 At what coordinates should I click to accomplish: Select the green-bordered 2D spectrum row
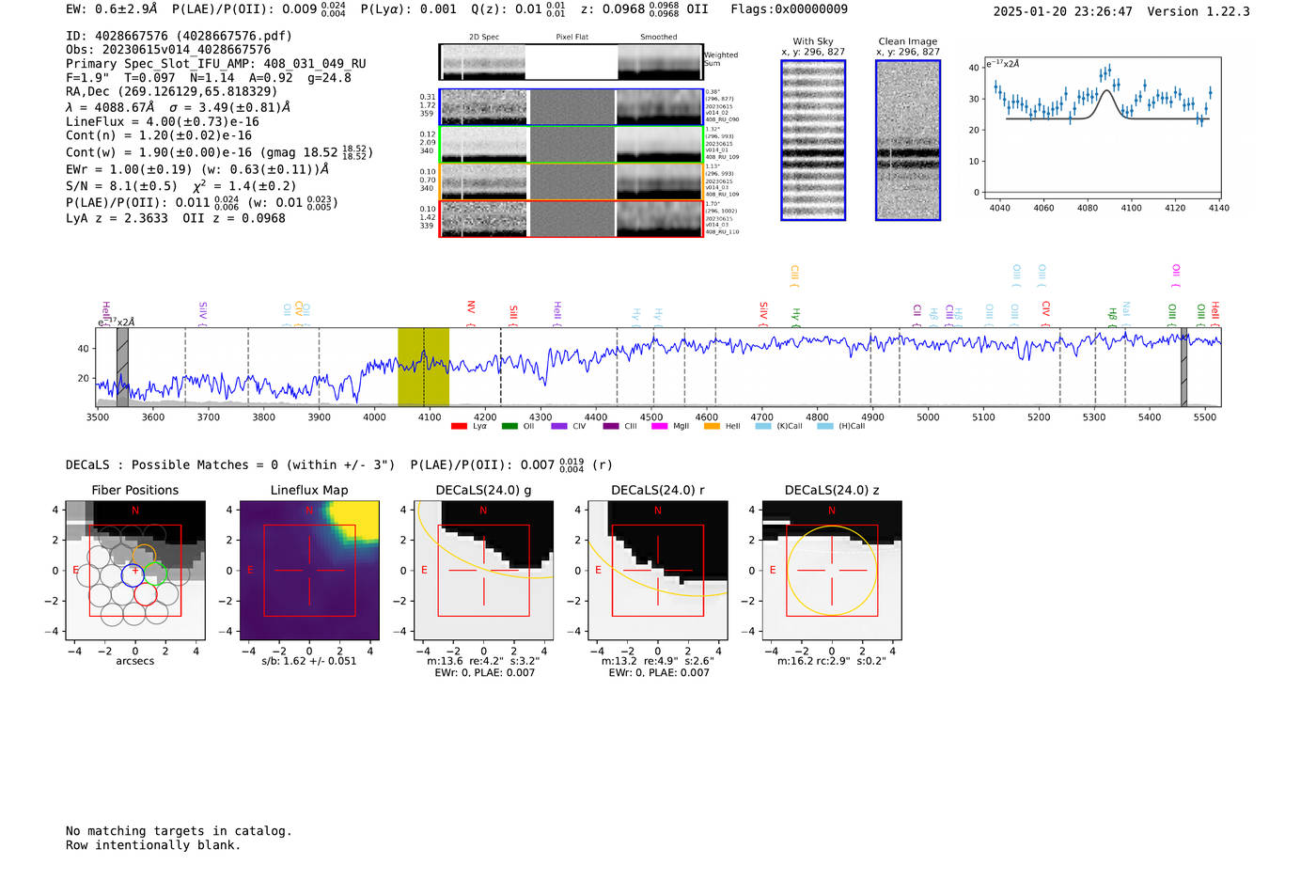(571, 145)
